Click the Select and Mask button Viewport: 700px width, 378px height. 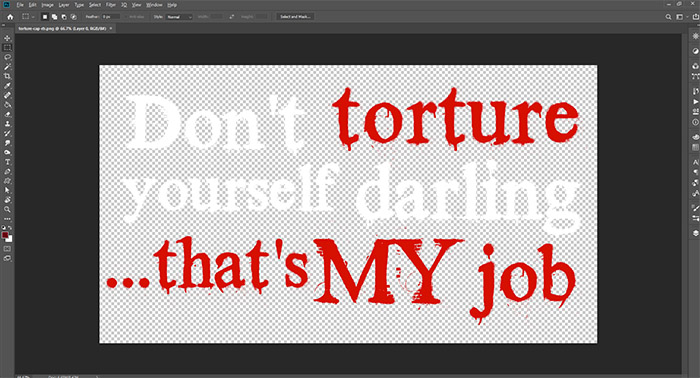(295, 17)
